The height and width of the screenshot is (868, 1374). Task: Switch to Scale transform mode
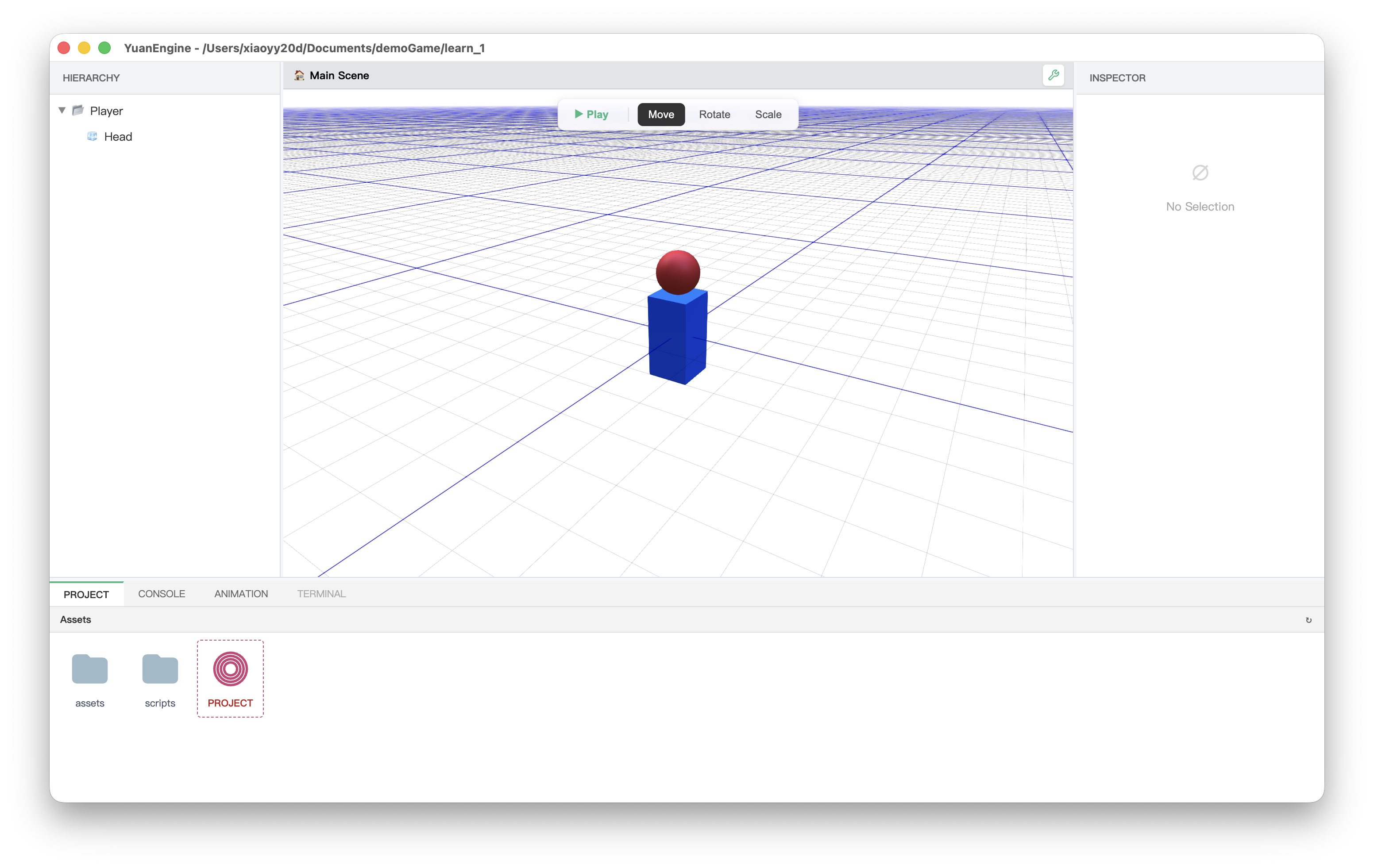(768, 115)
